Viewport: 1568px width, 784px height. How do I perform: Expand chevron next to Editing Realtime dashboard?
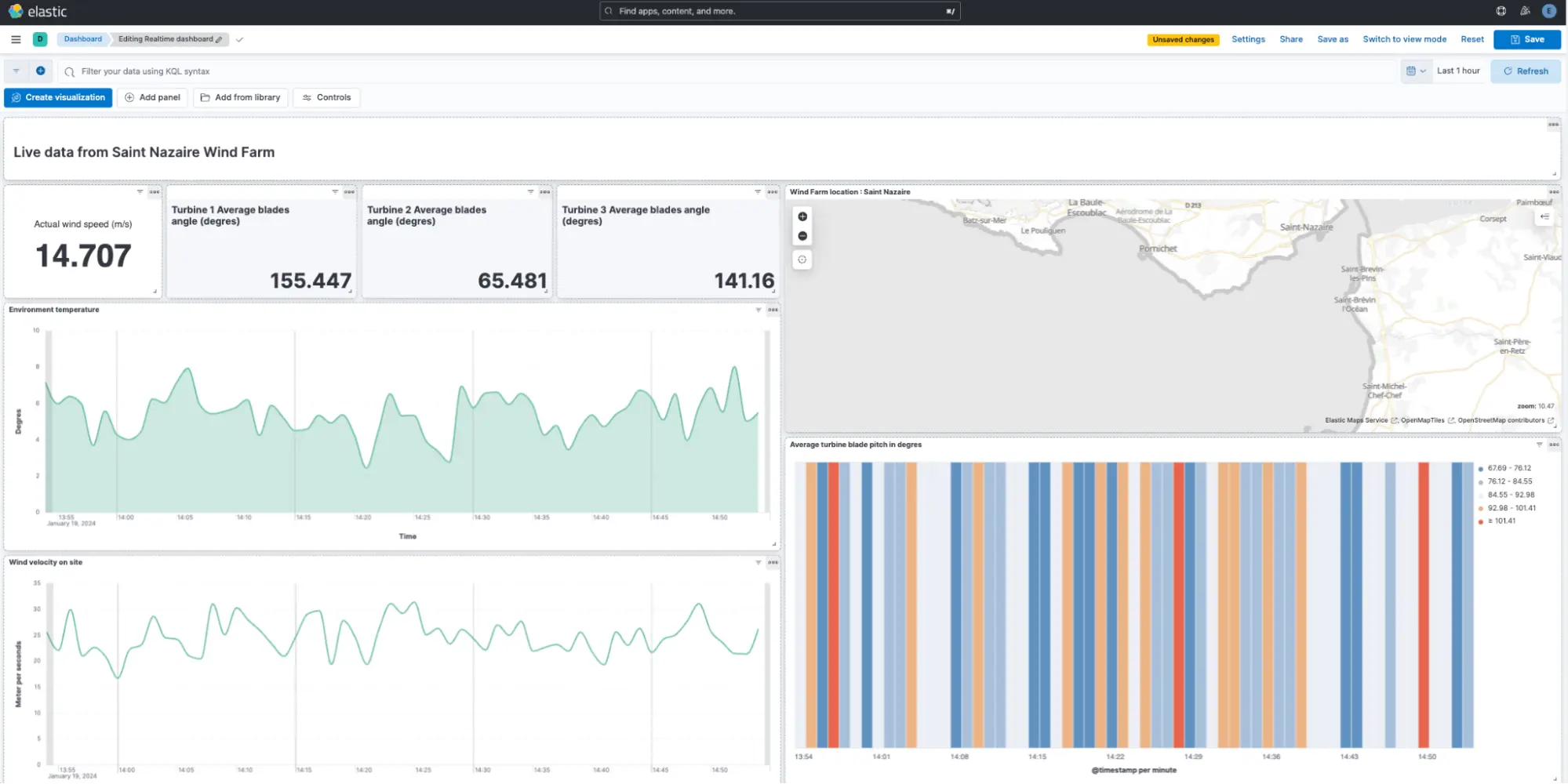pos(239,39)
